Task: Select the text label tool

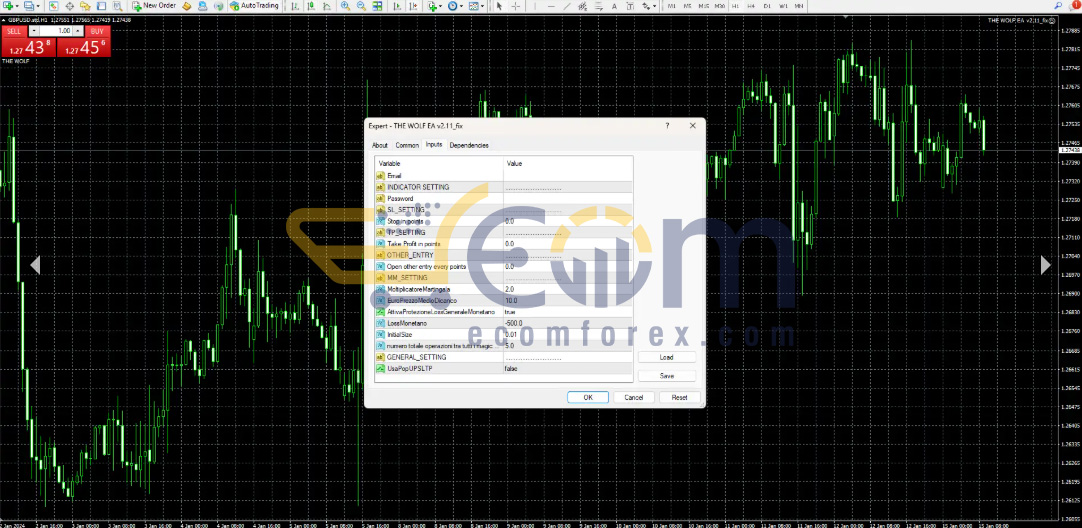Action: click(630, 6)
